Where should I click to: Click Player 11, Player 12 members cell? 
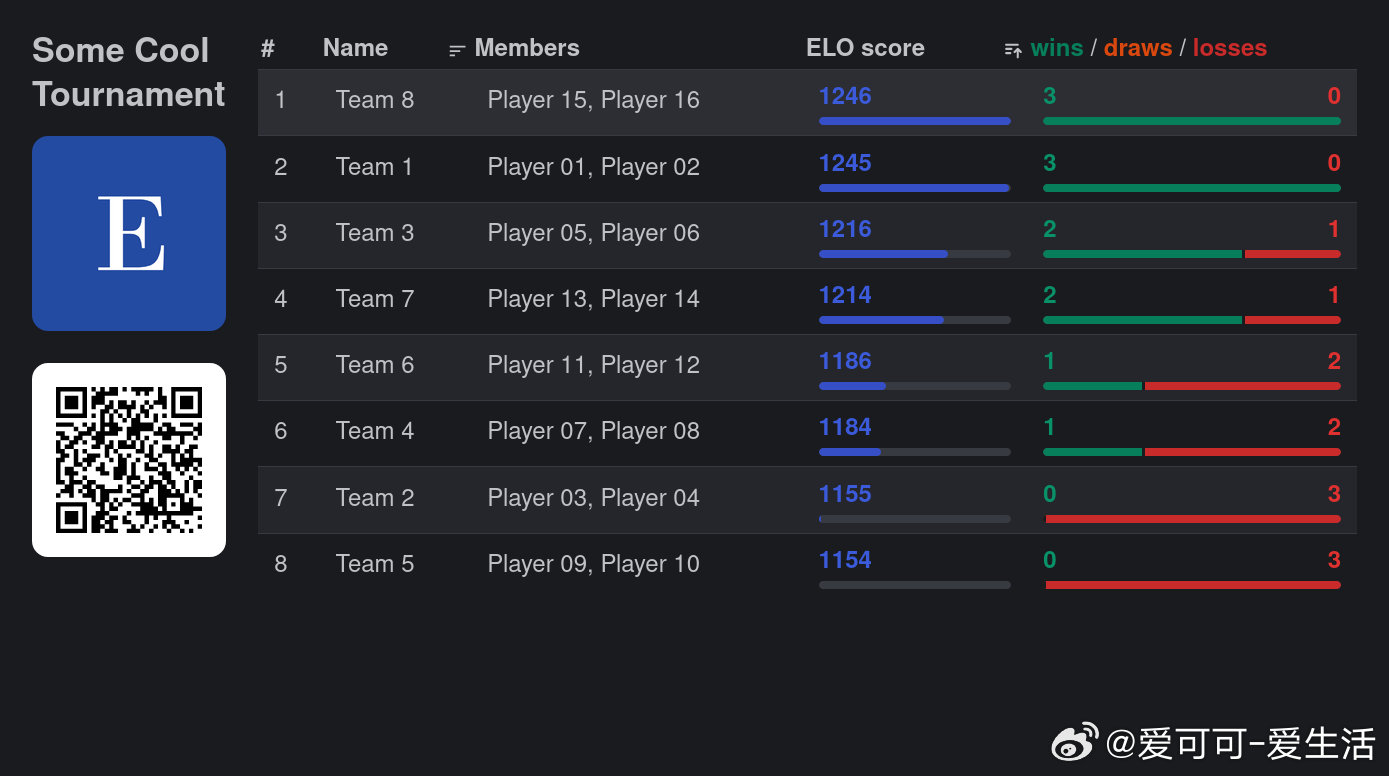(x=594, y=365)
